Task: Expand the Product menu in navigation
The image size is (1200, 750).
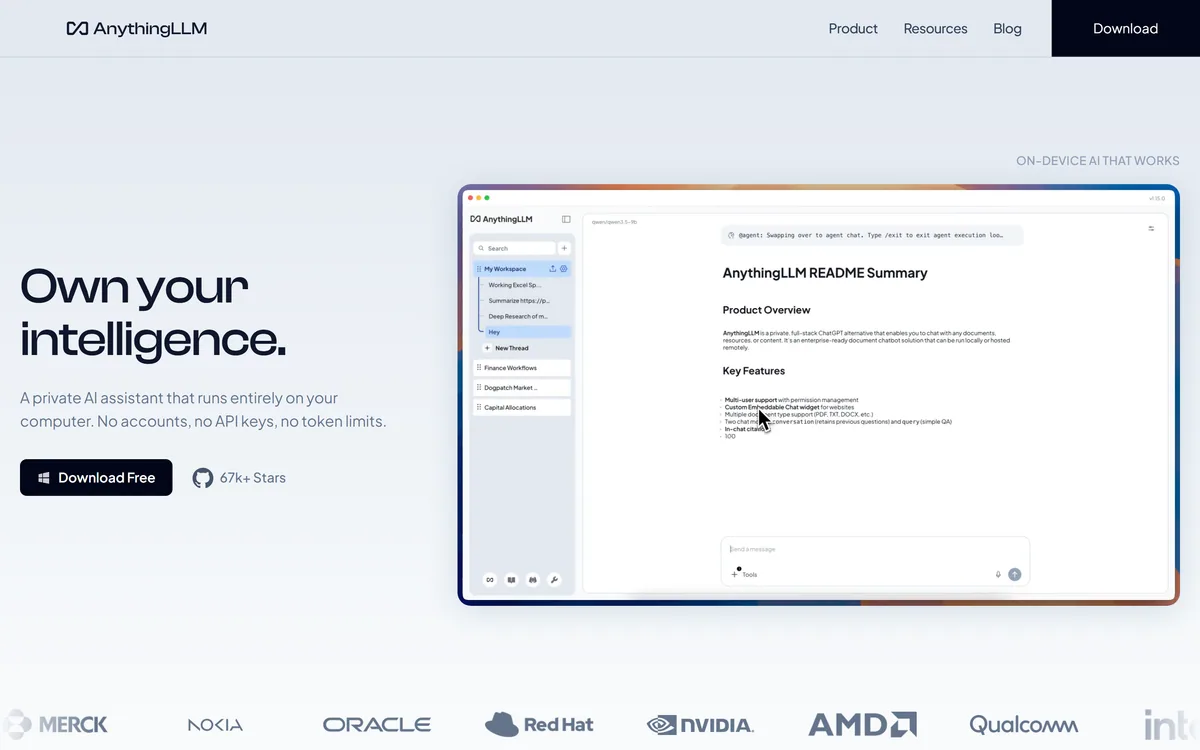Action: click(x=853, y=29)
